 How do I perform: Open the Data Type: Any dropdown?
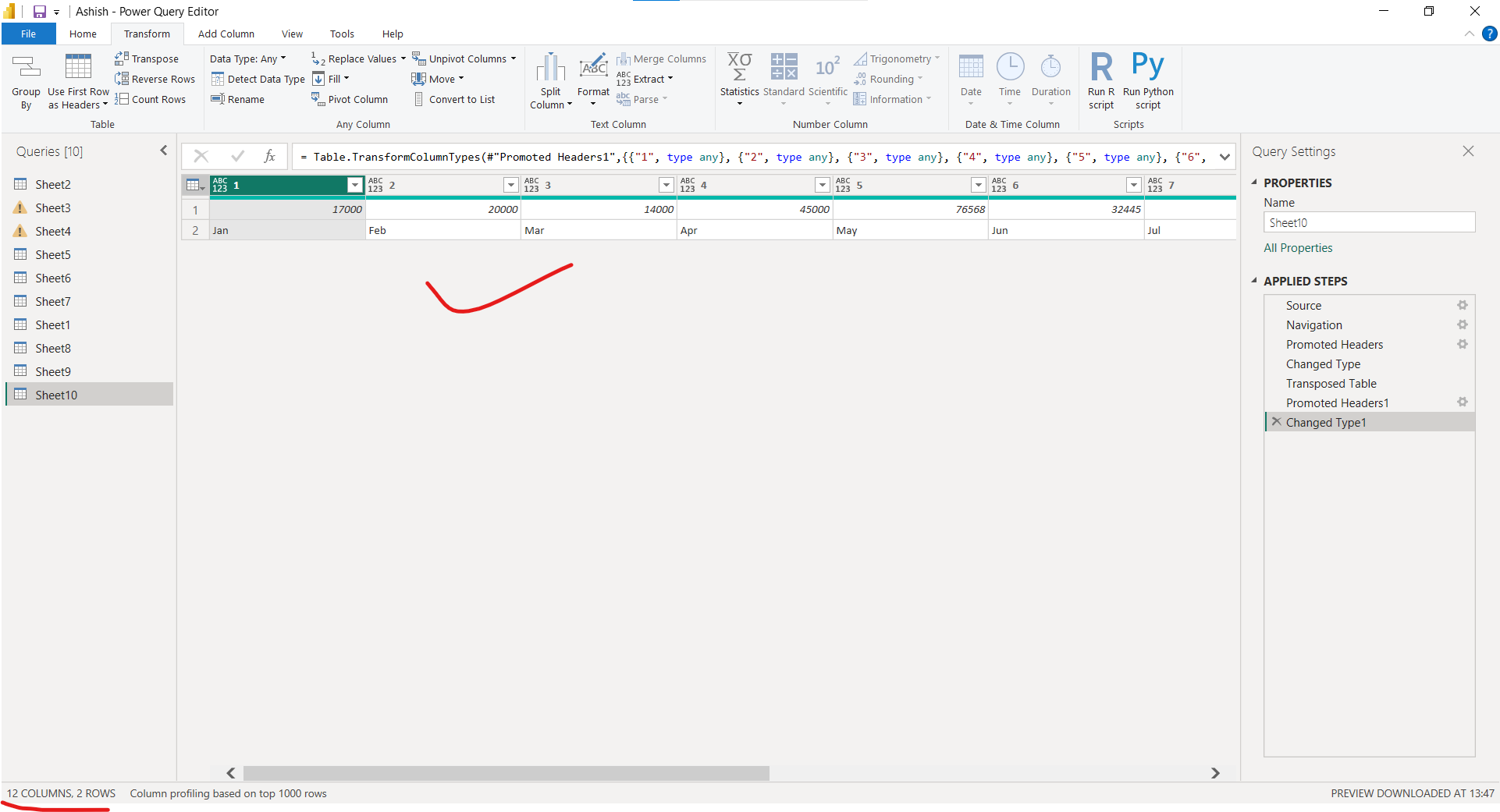[247, 59]
